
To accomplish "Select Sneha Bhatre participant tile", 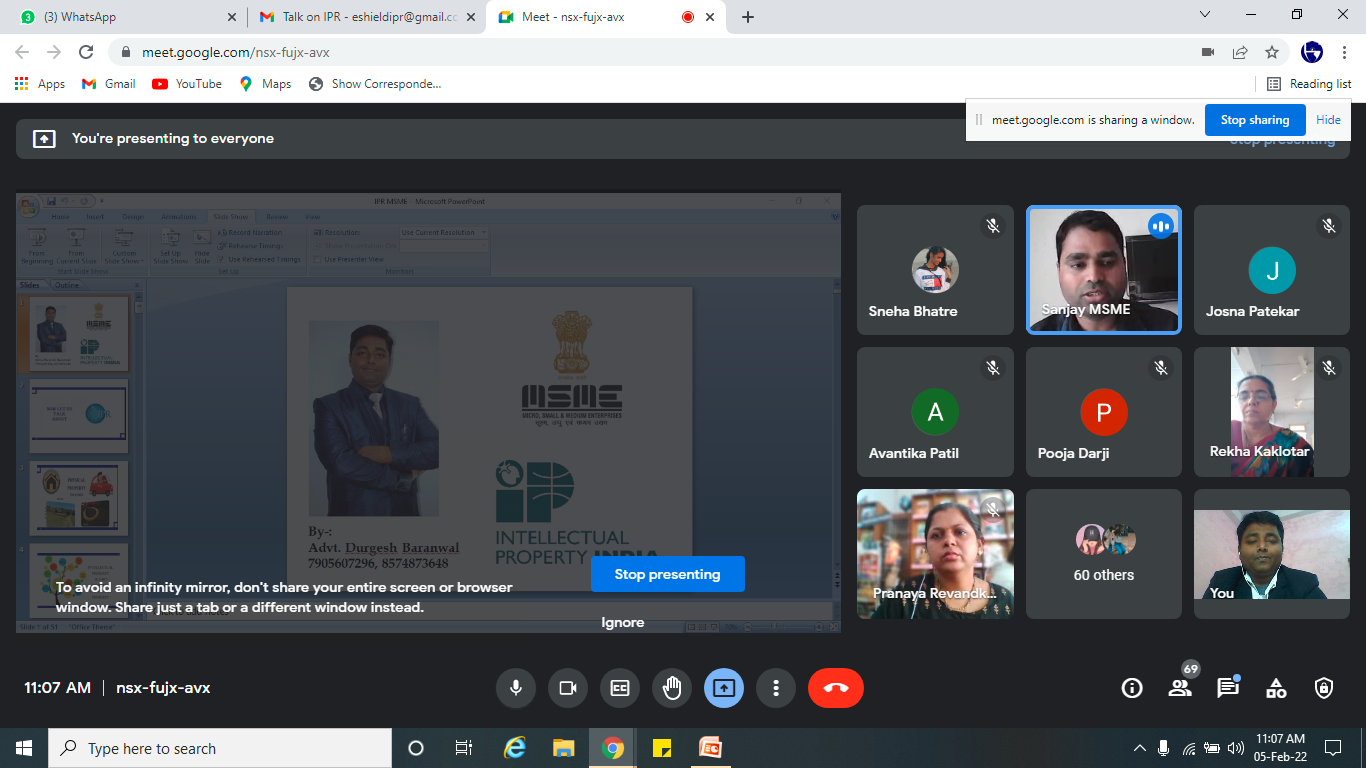I will click(x=935, y=270).
